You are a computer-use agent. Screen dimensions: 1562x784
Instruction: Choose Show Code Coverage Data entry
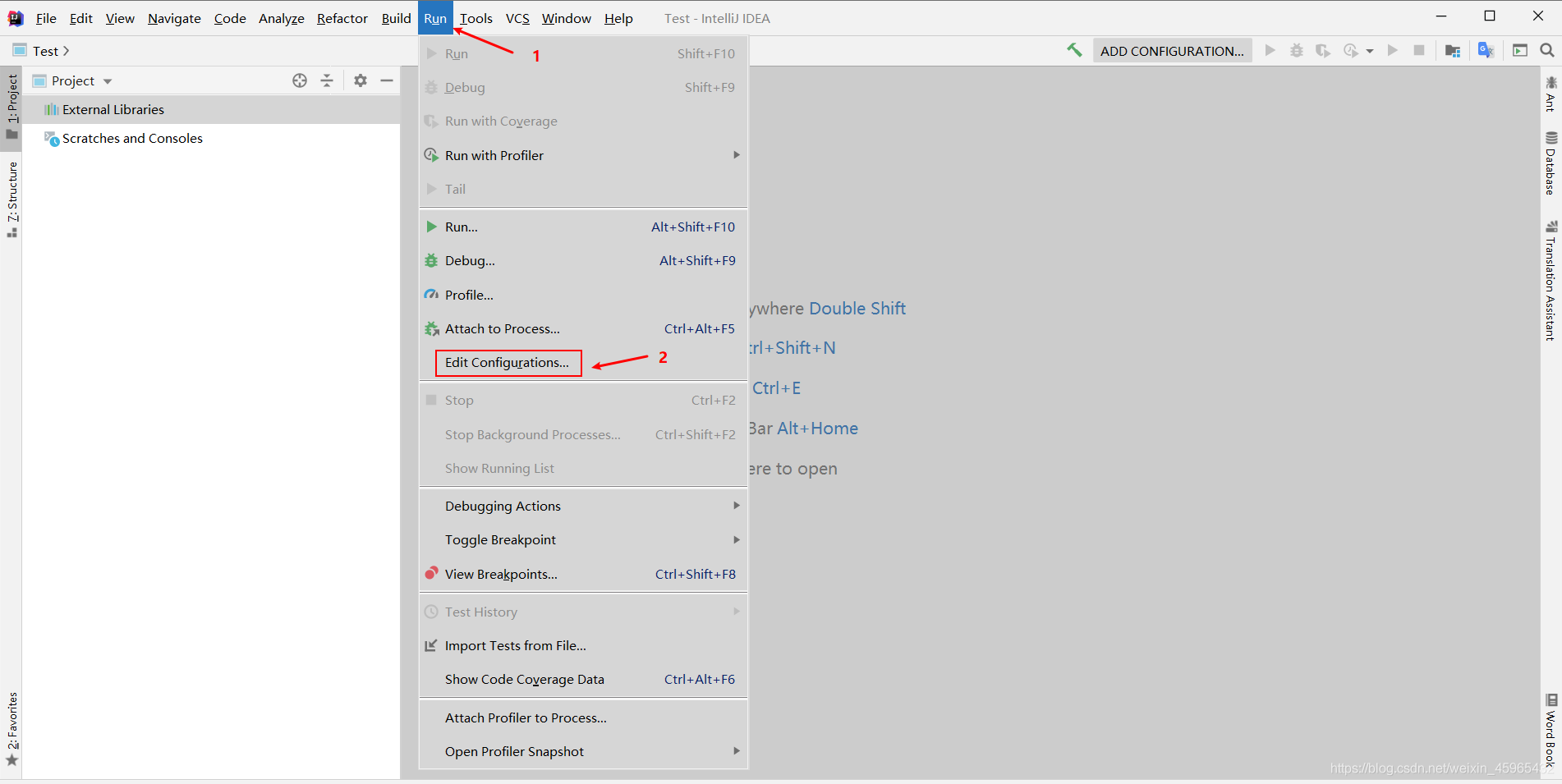(x=583, y=679)
